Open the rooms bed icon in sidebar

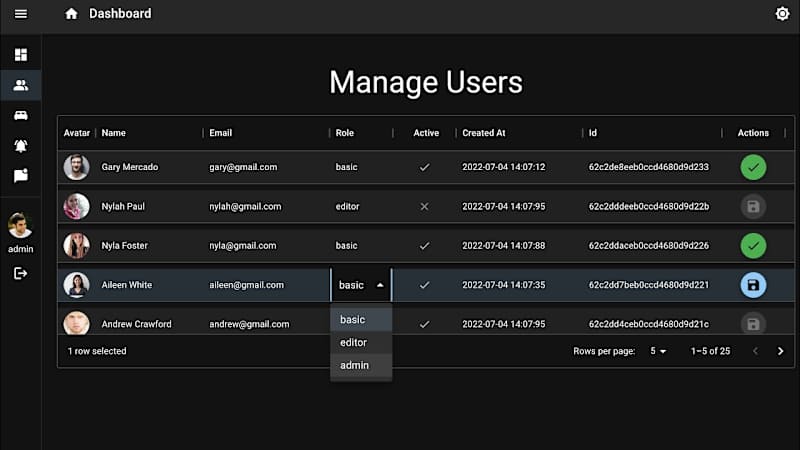(x=21, y=115)
